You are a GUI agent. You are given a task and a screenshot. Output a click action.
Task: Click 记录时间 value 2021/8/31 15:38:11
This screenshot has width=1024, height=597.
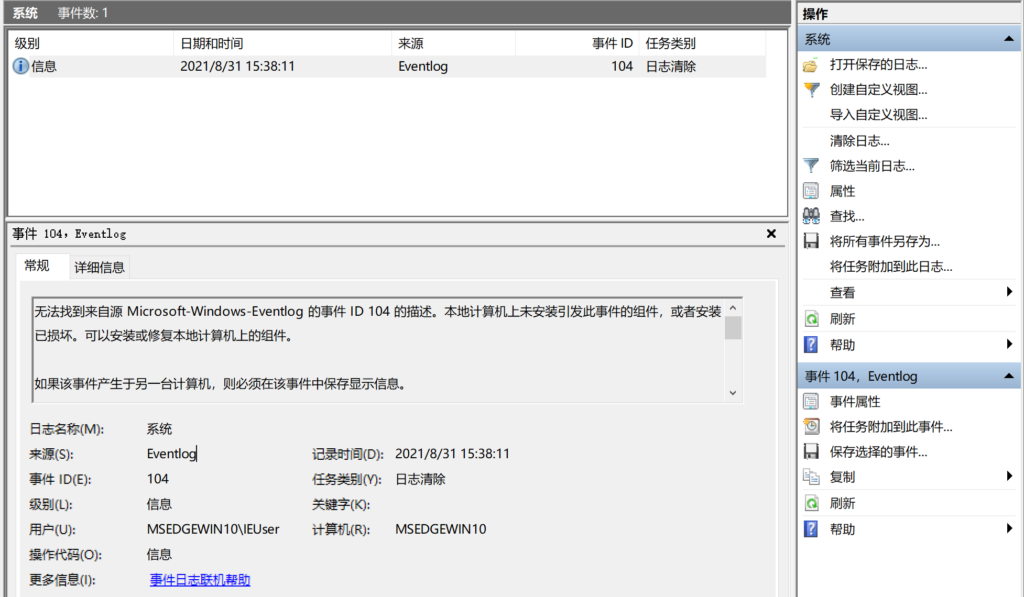(x=452, y=454)
